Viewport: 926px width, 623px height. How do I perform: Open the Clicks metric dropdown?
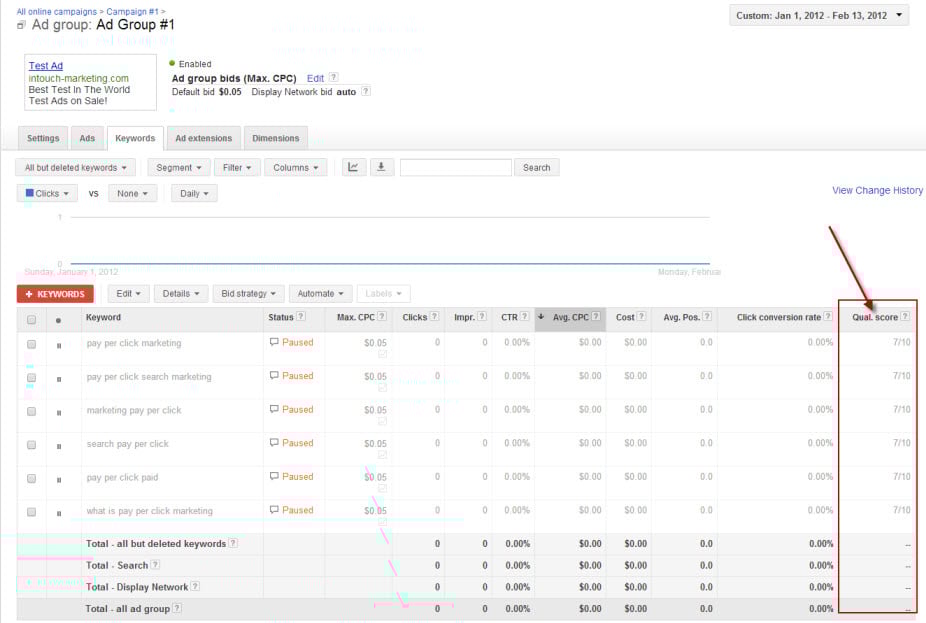(47, 193)
